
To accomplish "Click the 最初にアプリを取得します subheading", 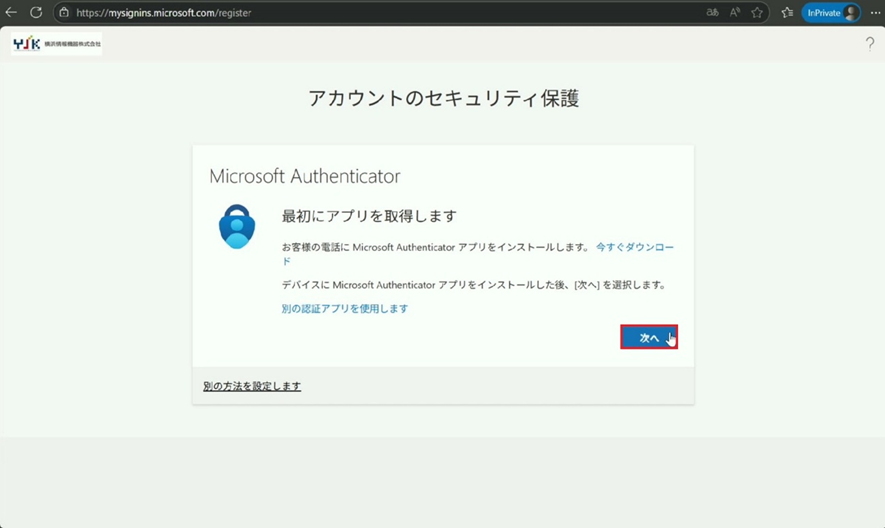I will click(369, 217).
